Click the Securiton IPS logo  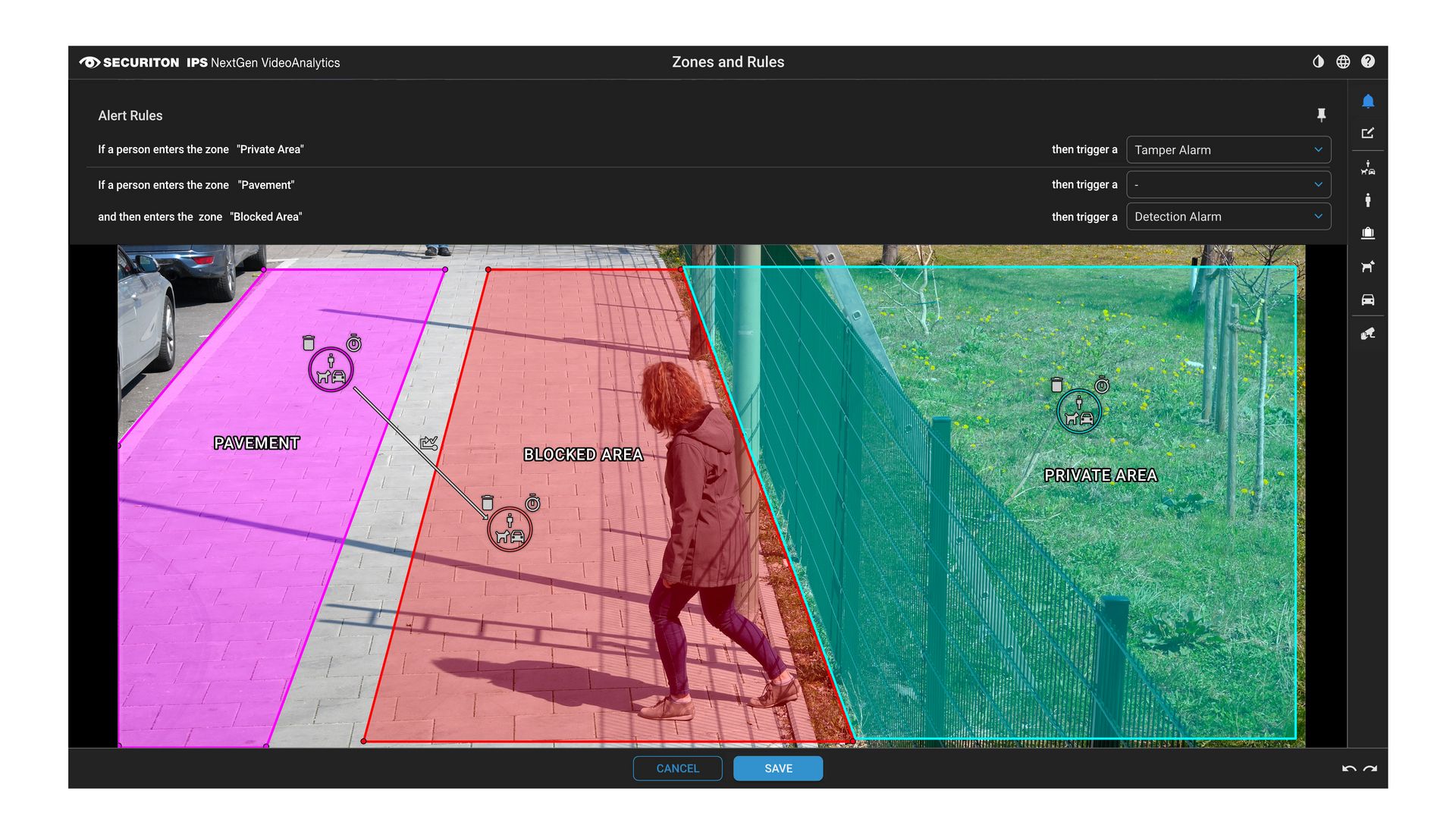coord(210,62)
